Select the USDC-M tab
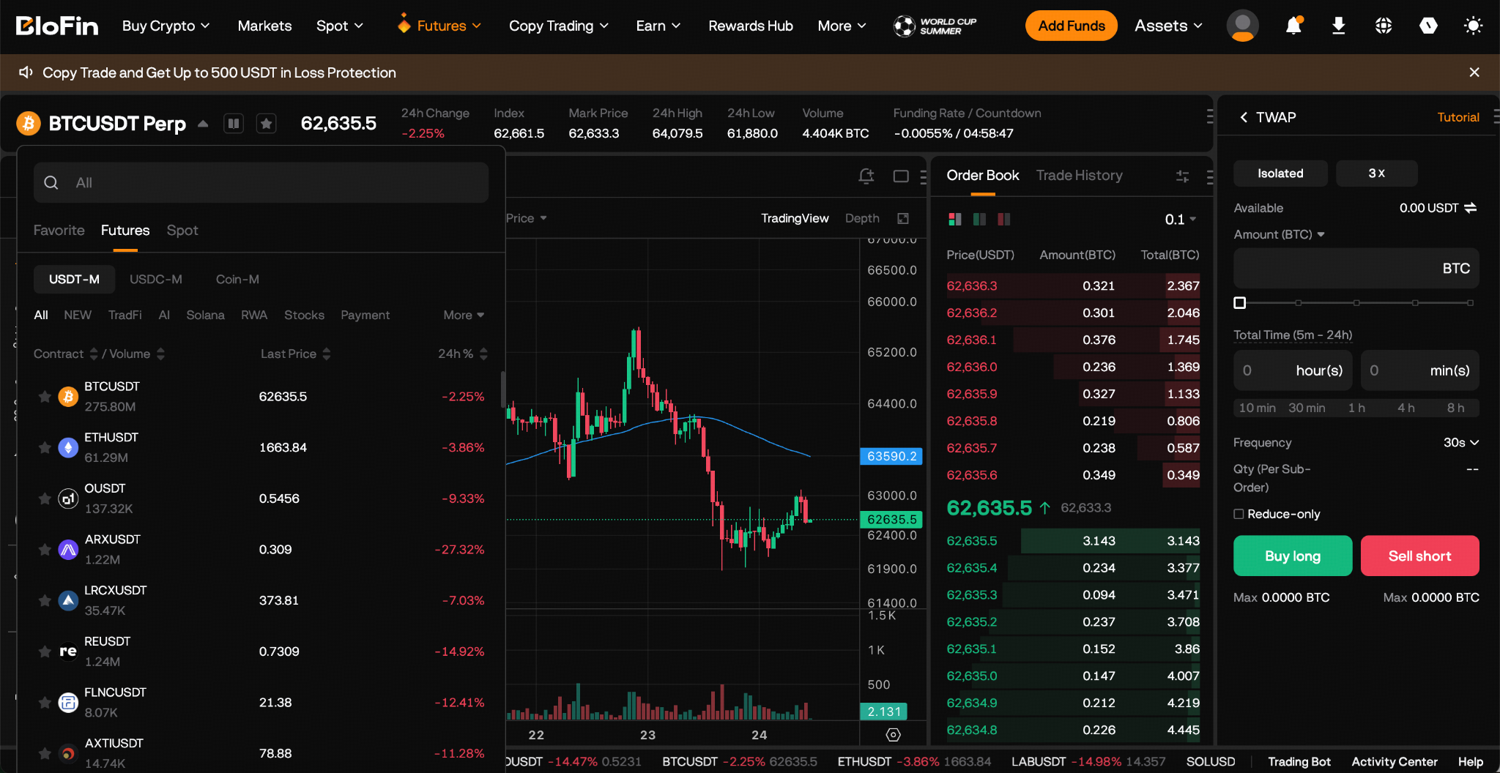Image resolution: width=1500 pixels, height=773 pixels. 156,279
